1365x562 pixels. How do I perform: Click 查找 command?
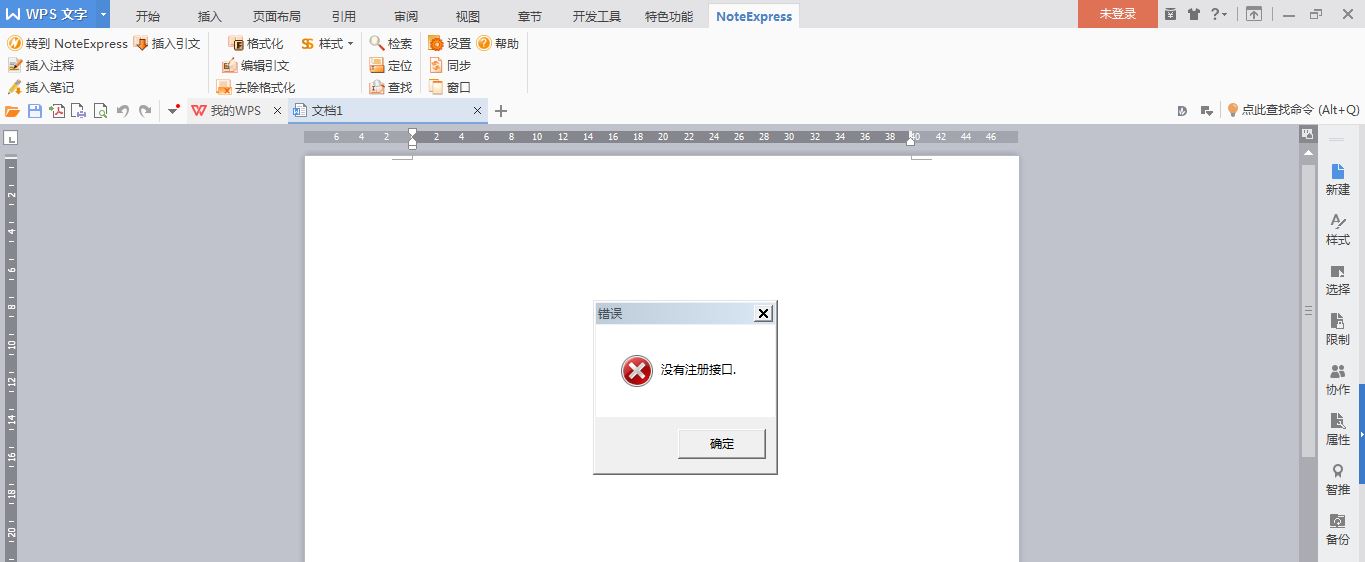[391, 87]
